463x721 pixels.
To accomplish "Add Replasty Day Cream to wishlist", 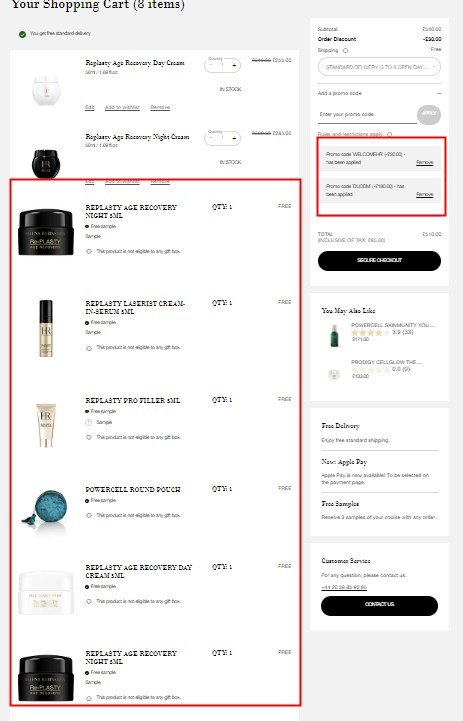I will 122,107.
